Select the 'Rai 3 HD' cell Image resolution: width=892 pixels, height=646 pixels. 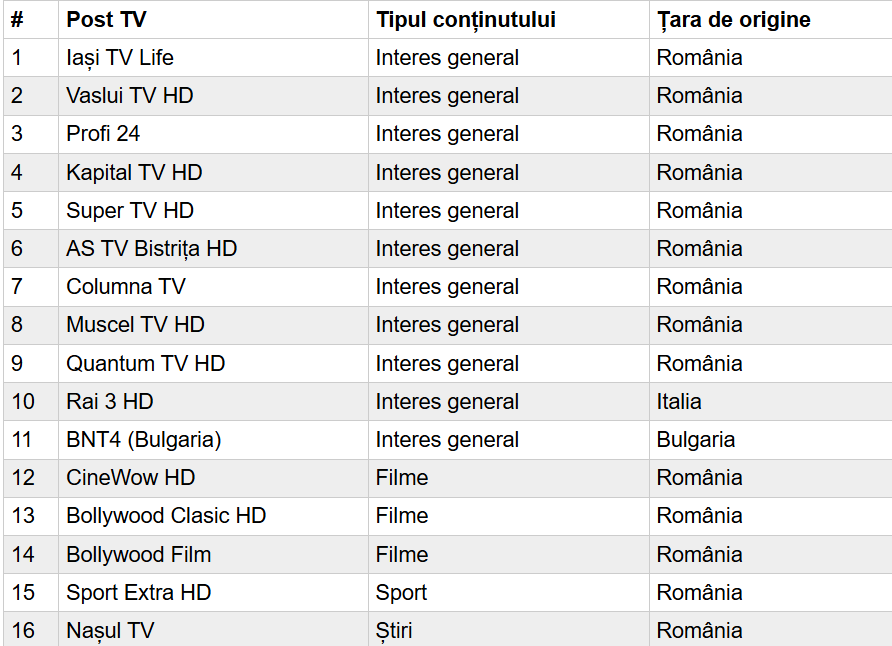[x=110, y=402]
